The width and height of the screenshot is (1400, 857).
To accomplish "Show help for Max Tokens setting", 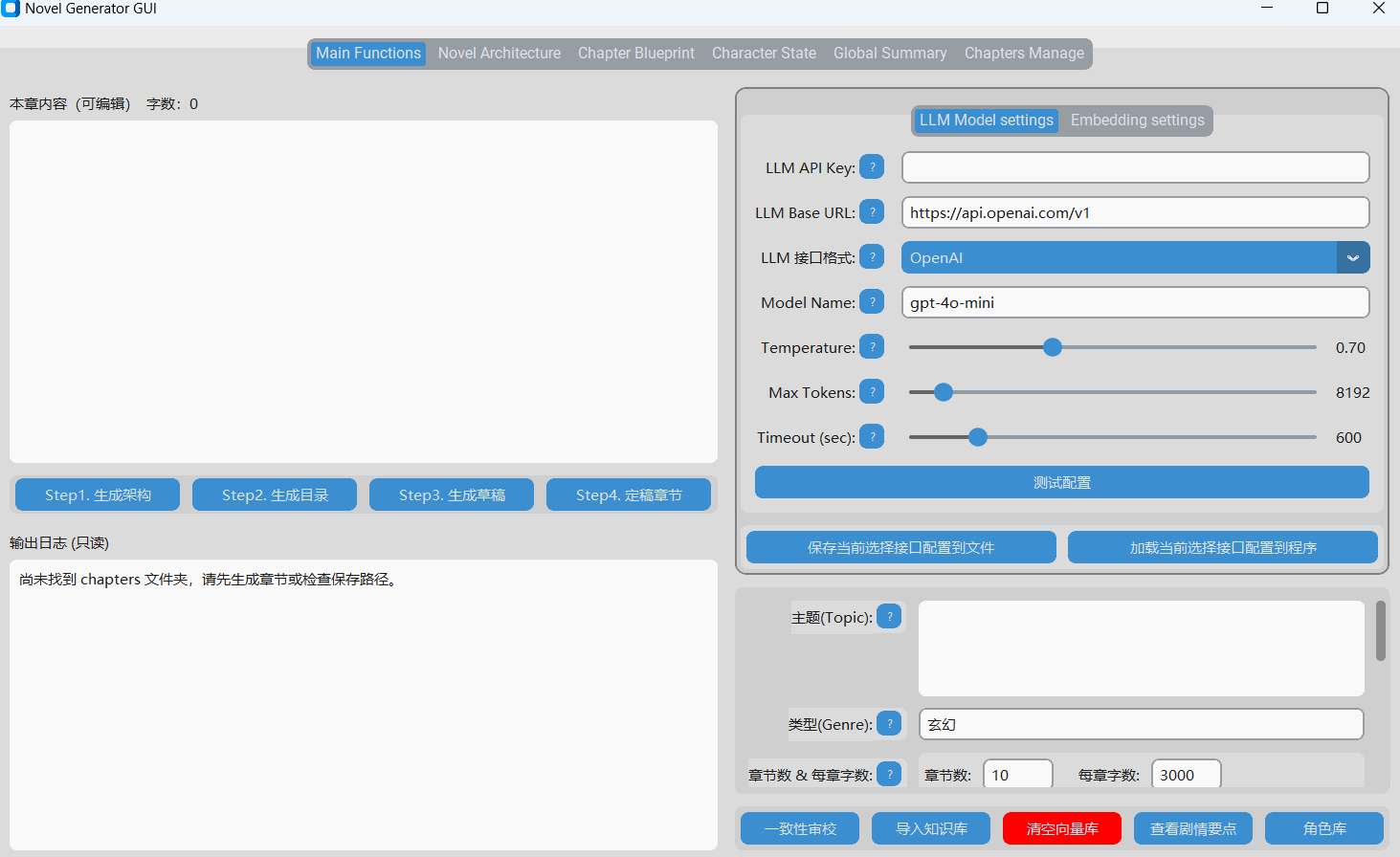I will coord(872,392).
